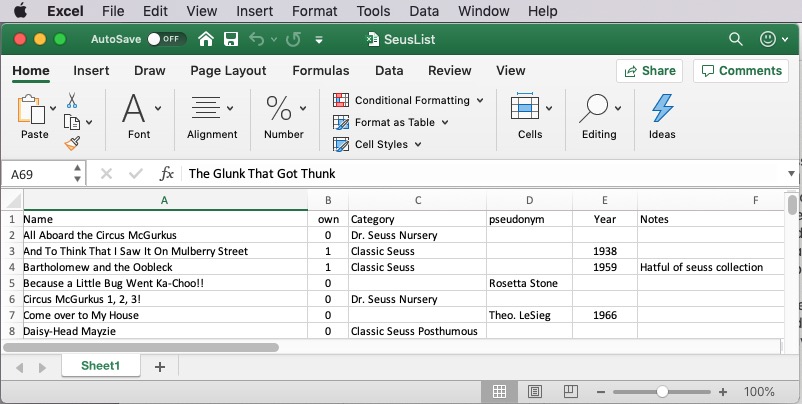Confirm the formula bar entry
The image size is (802, 404).
[x=136, y=174]
